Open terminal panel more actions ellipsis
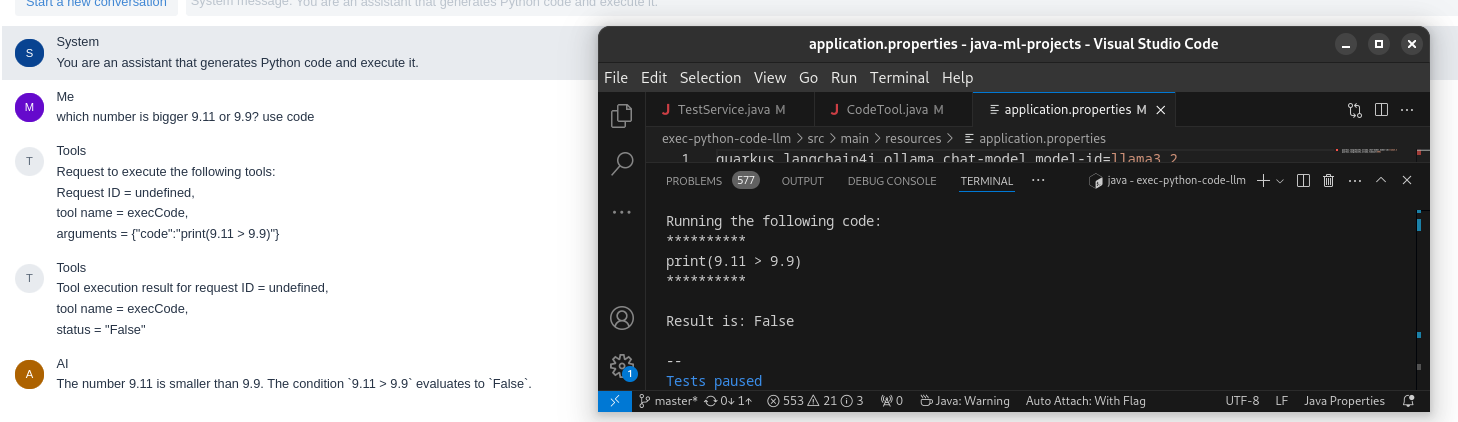Screen dimensions: 1458x422 point(1355,181)
